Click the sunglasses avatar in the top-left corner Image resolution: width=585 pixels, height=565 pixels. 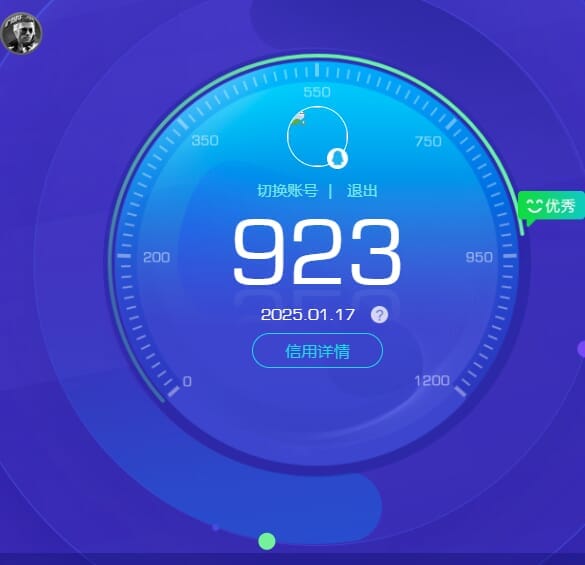22,33
